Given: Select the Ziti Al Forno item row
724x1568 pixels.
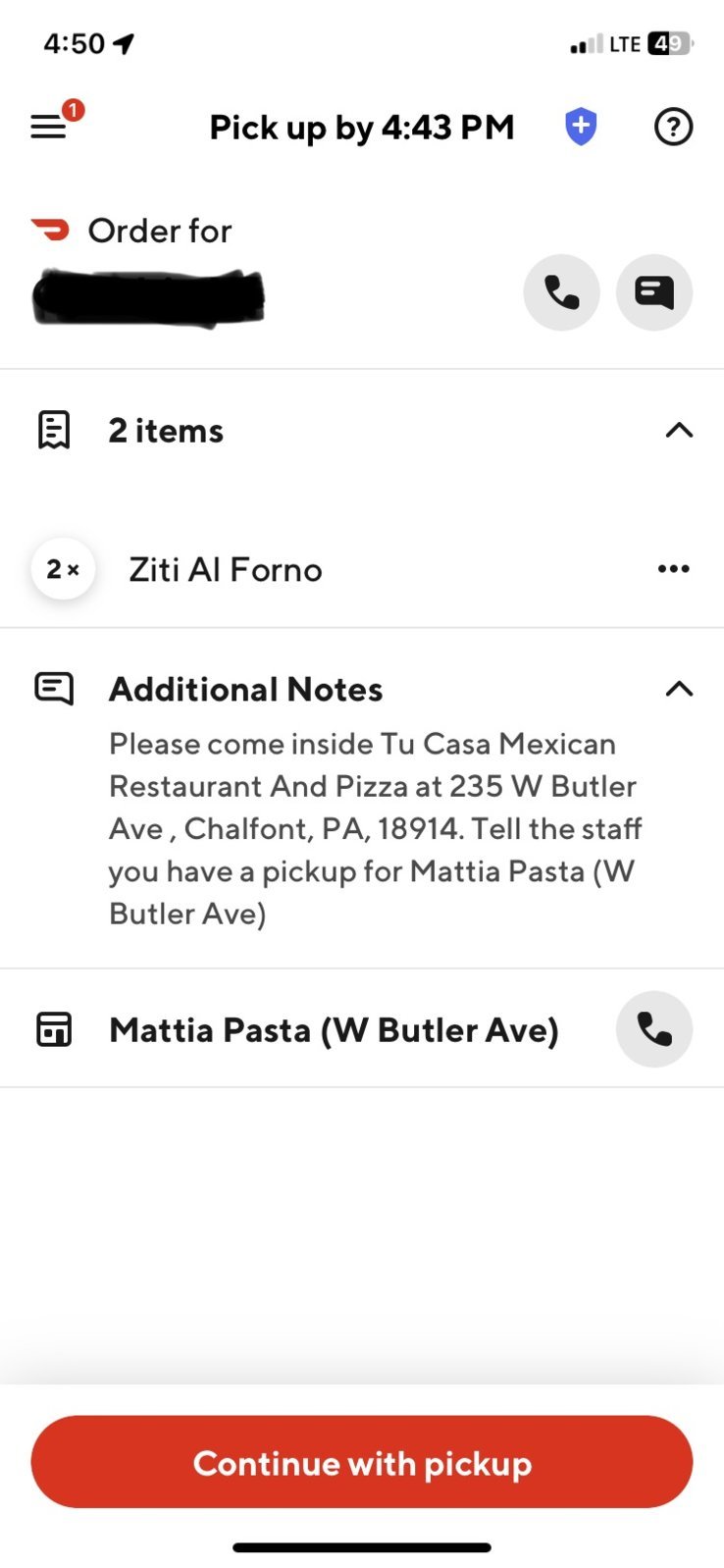Looking at the screenshot, I should click(x=362, y=569).
